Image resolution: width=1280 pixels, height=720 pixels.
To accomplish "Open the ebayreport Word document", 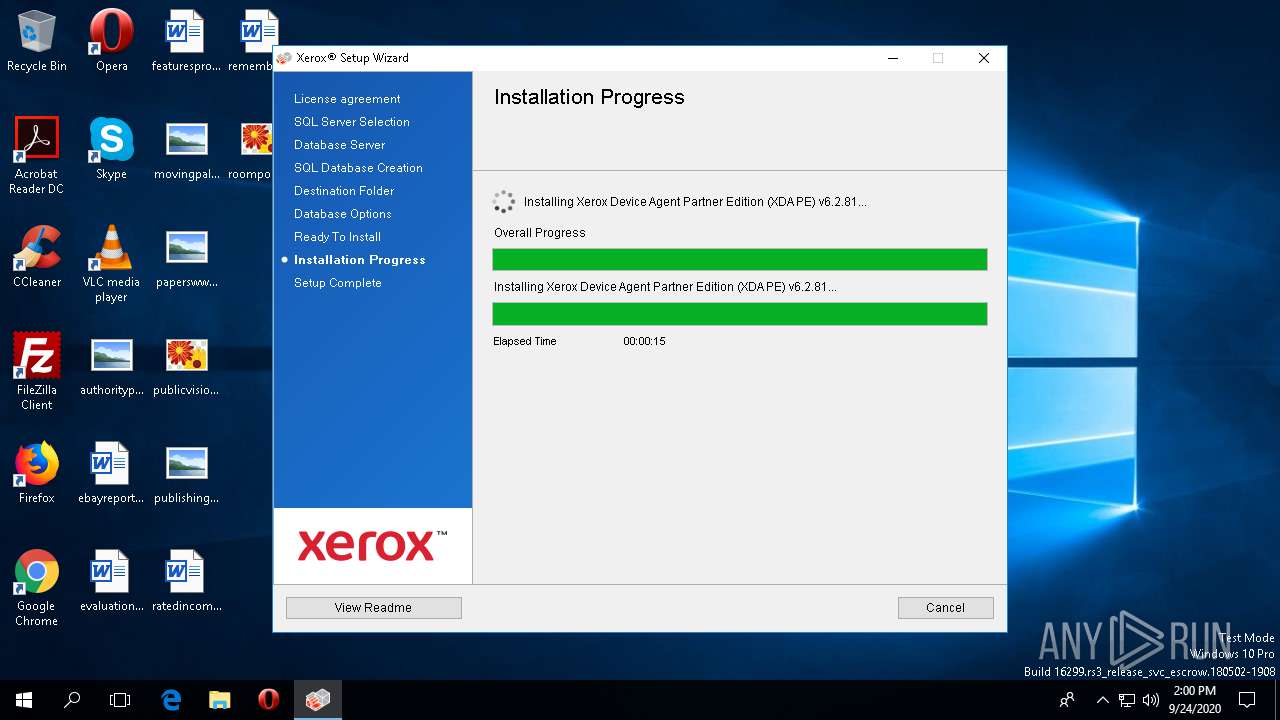I will [x=111, y=472].
